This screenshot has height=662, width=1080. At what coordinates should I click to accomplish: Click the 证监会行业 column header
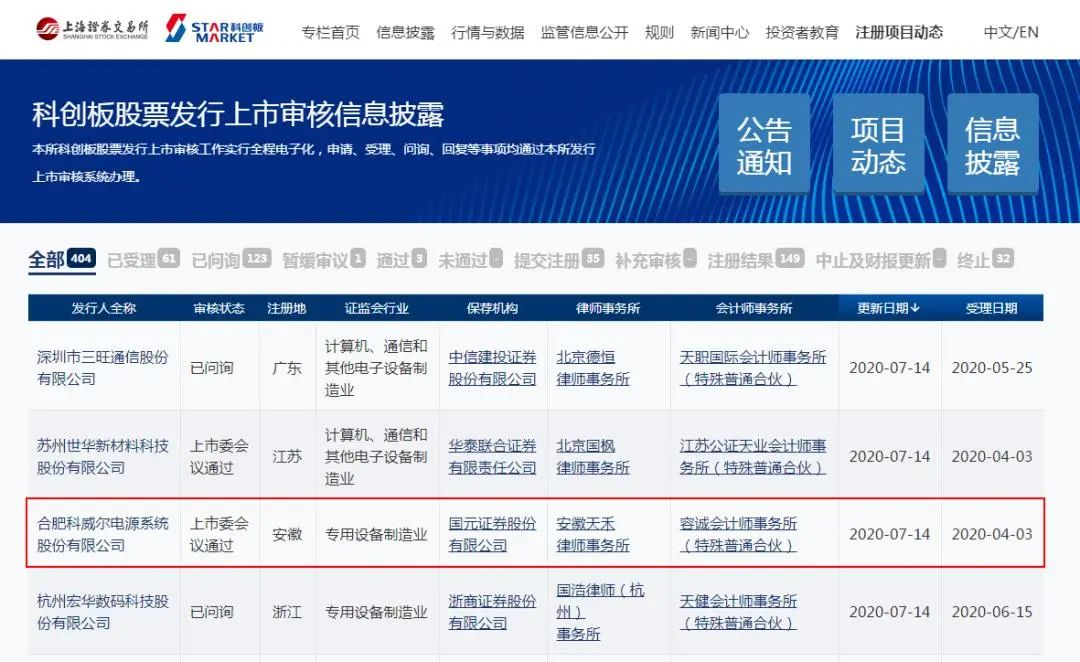pyautogui.click(x=377, y=308)
